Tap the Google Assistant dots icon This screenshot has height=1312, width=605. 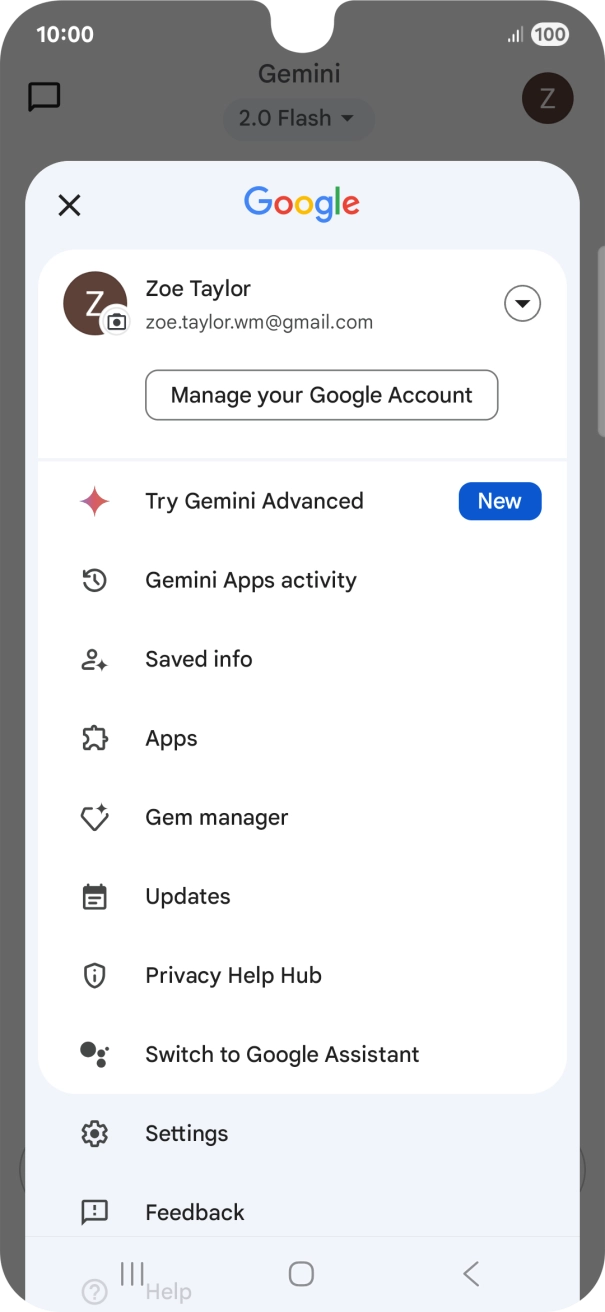tap(94, 1054)
